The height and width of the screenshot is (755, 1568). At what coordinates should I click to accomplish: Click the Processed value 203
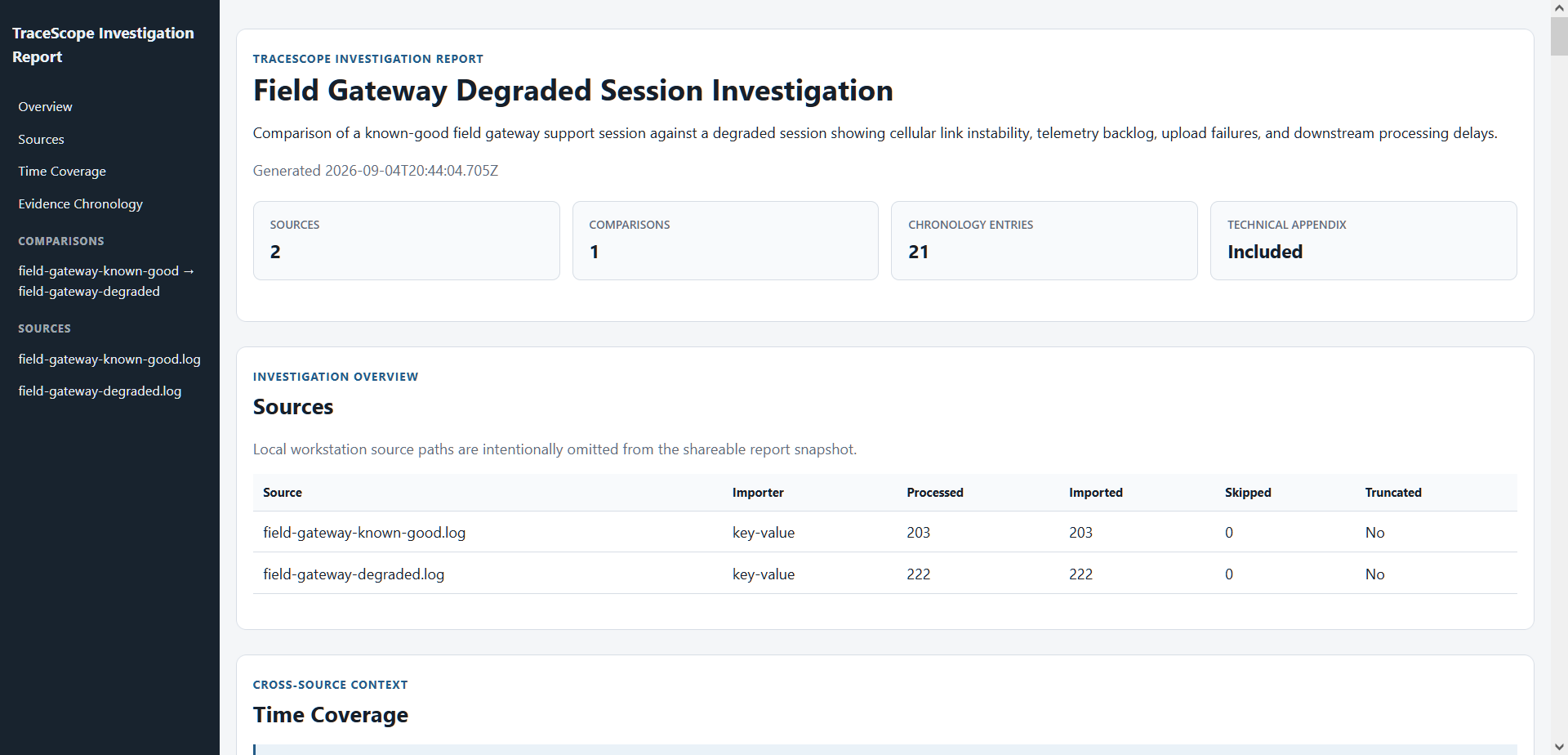click(x=919, y=533)
